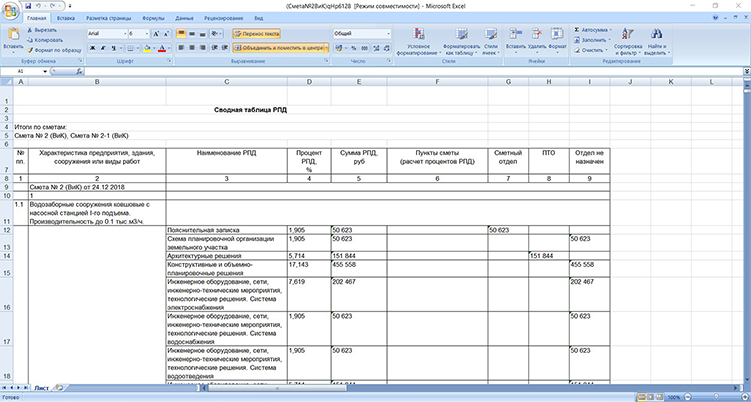Select the Лист sheet tab

tap(42, 386)
